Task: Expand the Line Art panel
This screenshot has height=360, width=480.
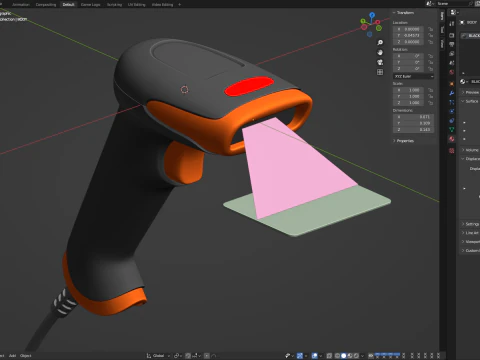Action: tap(470, 233)
